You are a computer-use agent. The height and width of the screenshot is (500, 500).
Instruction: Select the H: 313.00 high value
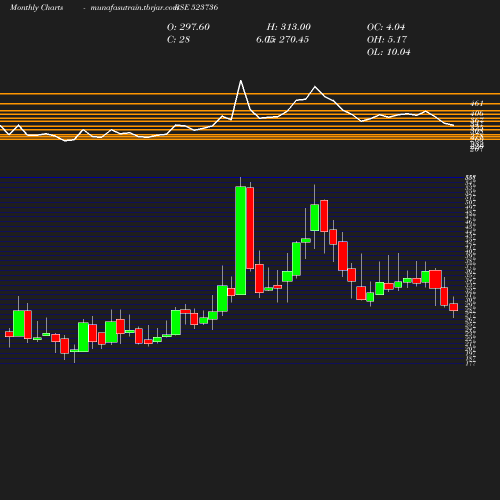click(x=289, y=27)
